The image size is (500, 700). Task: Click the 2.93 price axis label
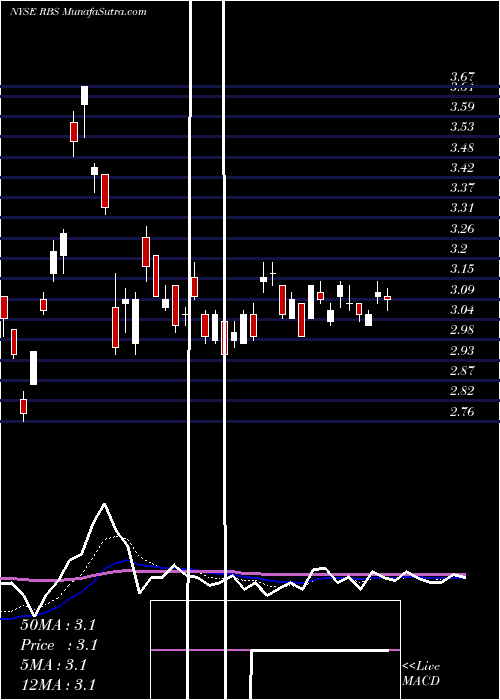[x=462, y=350]
